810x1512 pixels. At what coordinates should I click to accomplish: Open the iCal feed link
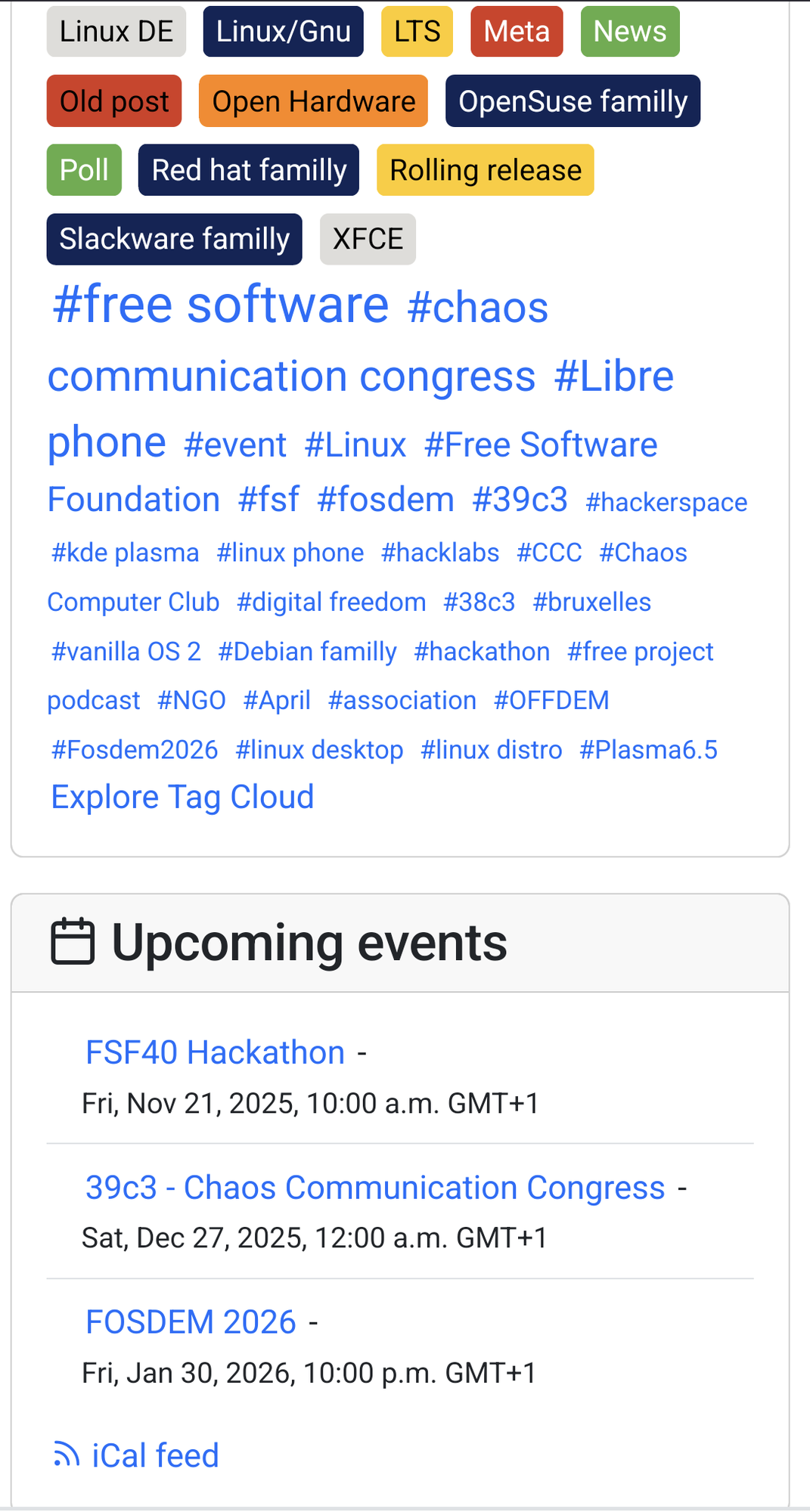pyautogui.click(x=155, y=1455)
